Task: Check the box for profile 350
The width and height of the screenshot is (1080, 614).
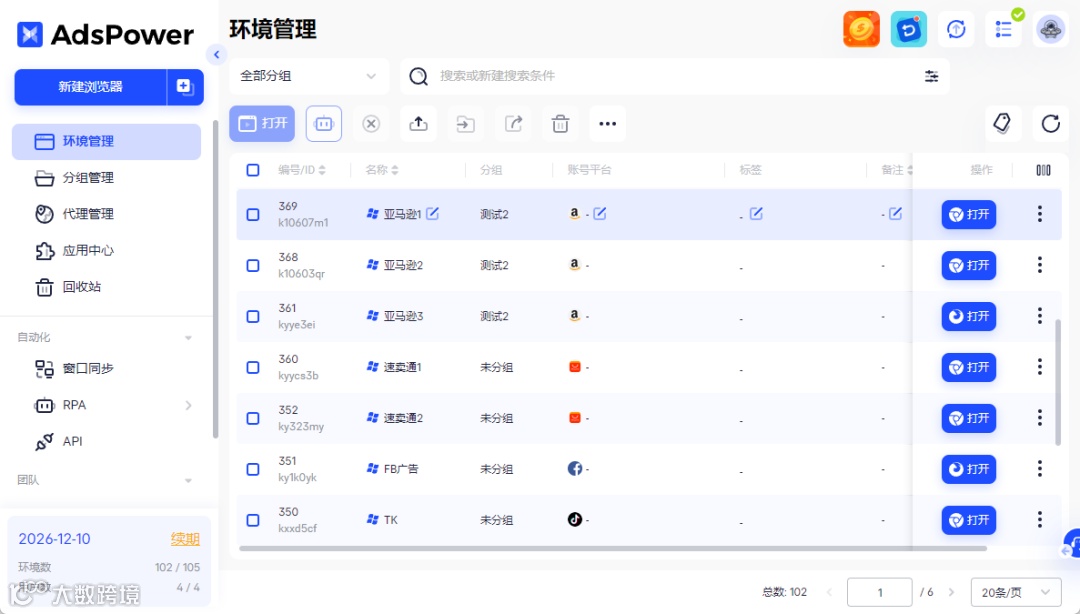Action: pyautogui.click(x=253, y=520)
